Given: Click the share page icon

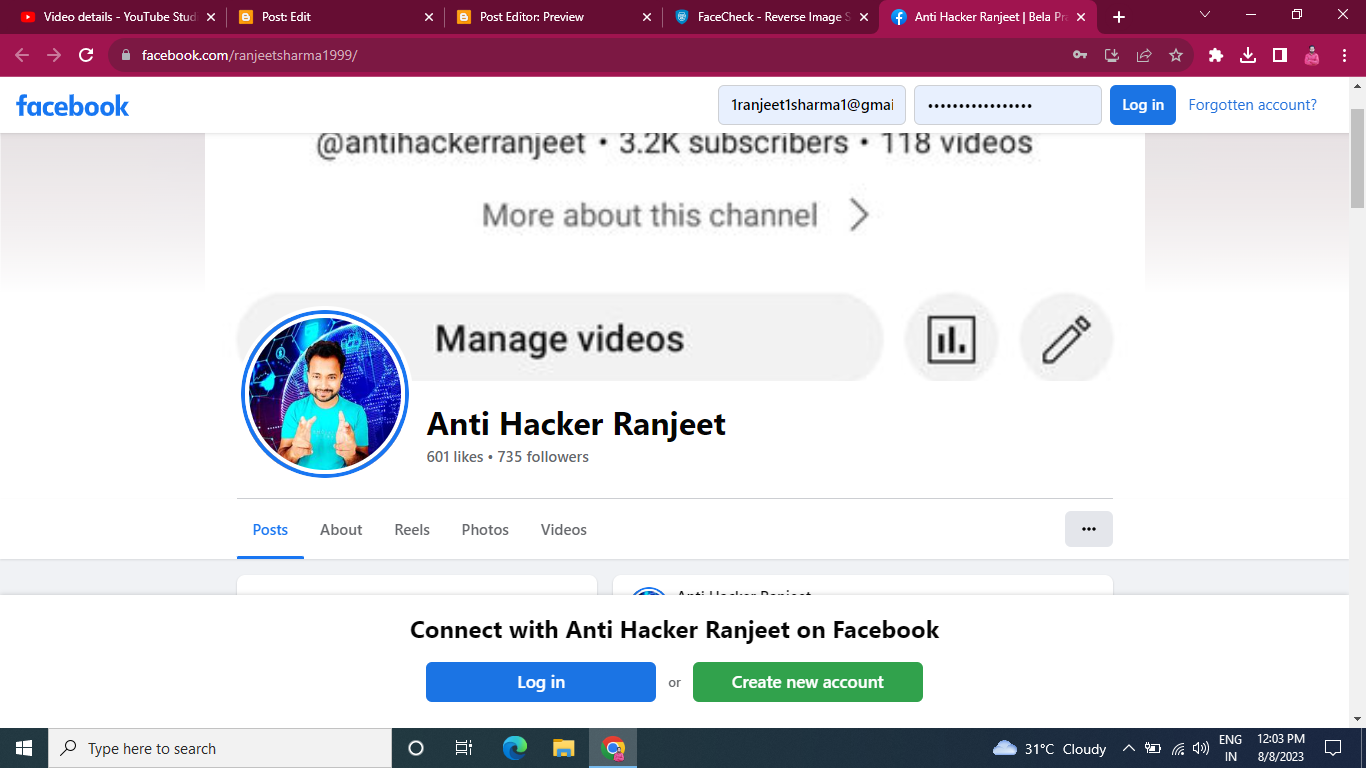Looking at the screenshot, I should click(x=1144, y=55).
